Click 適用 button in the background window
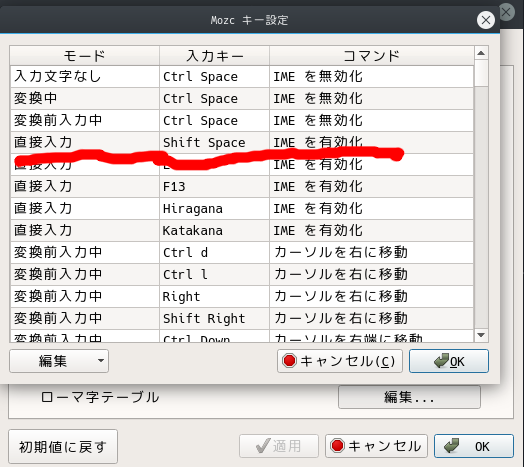Screen dimensions: 524x467 279,446
